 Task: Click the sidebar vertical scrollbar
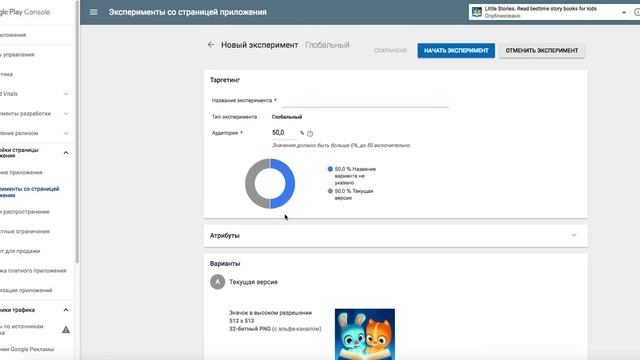[77, 131]
